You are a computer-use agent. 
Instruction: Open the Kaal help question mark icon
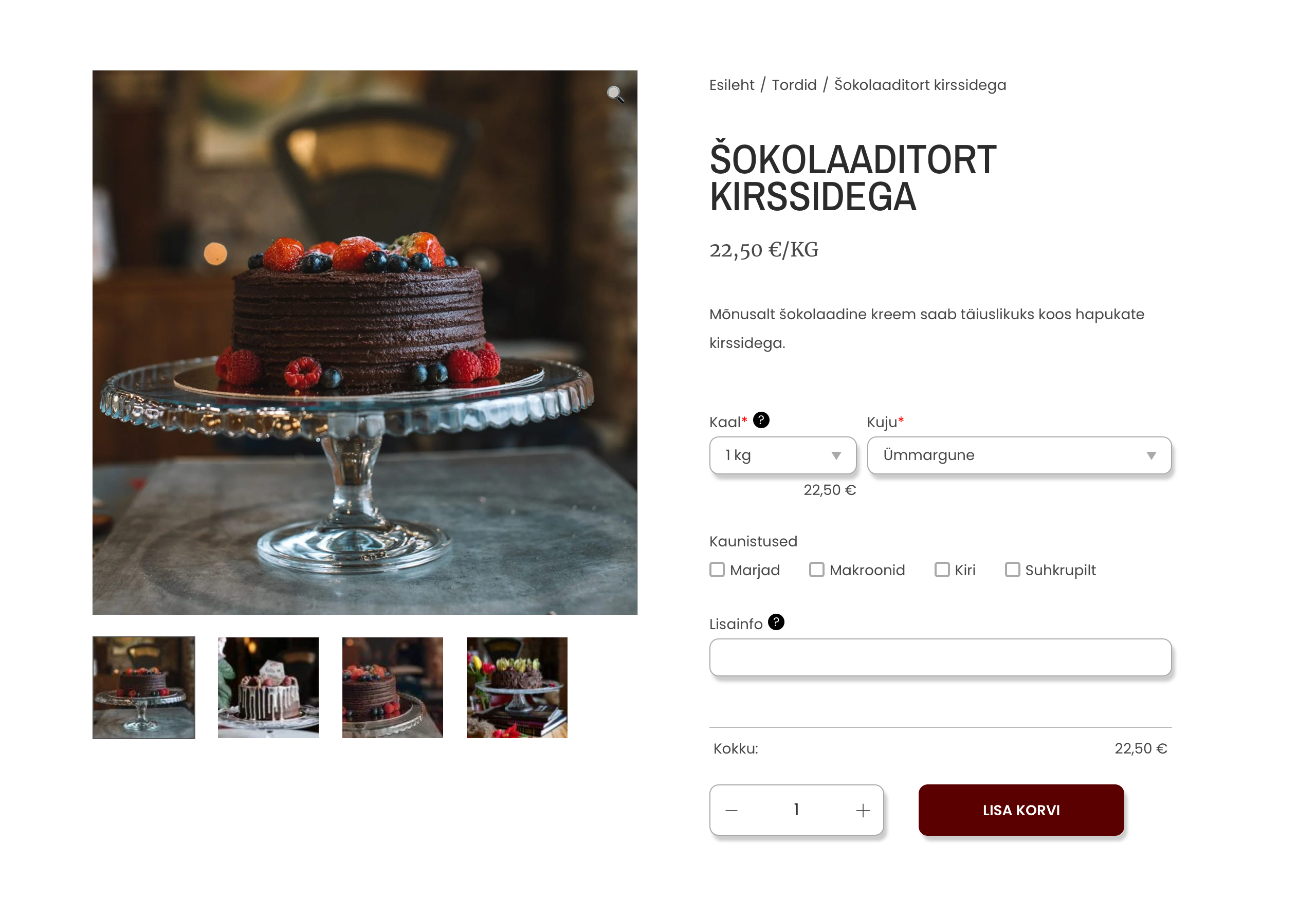(x=761, y=420)
